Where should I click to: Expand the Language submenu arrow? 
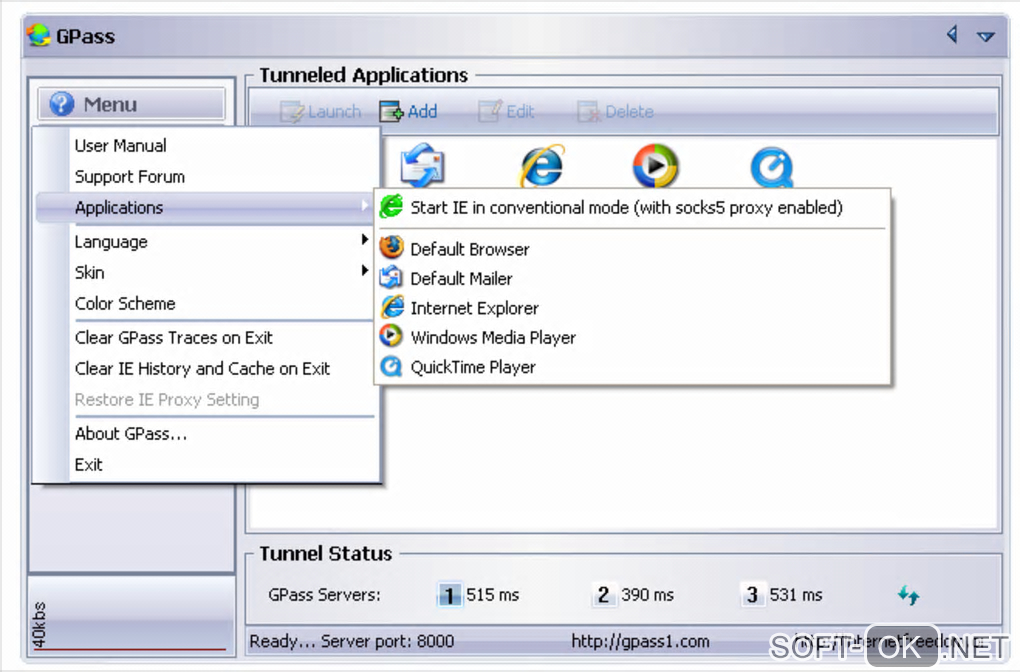point(365,239)
